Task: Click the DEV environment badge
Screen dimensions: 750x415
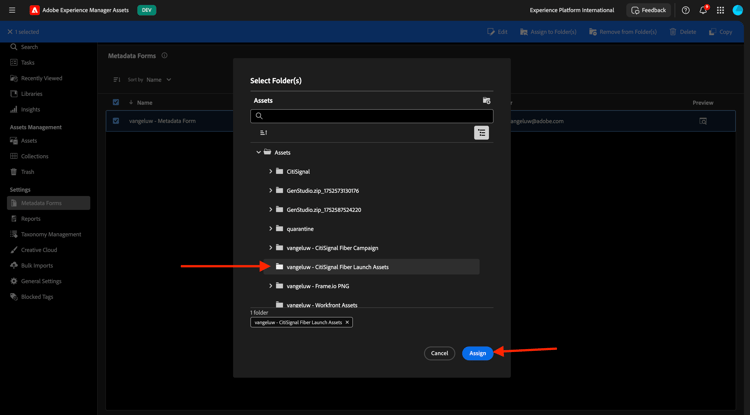Action: pos(146,10)
